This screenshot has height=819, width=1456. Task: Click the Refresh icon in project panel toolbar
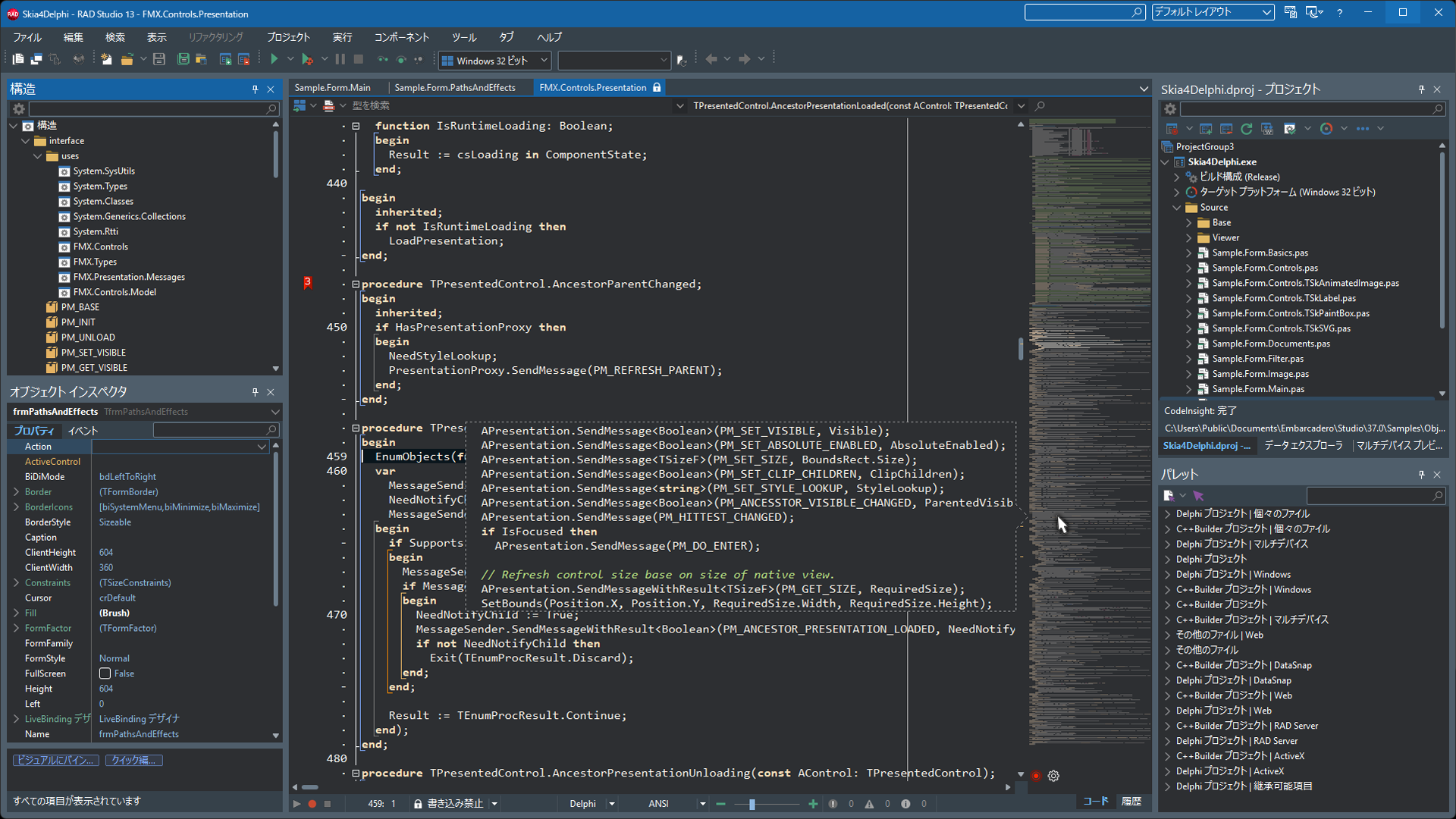click(x=1246, y=129)
